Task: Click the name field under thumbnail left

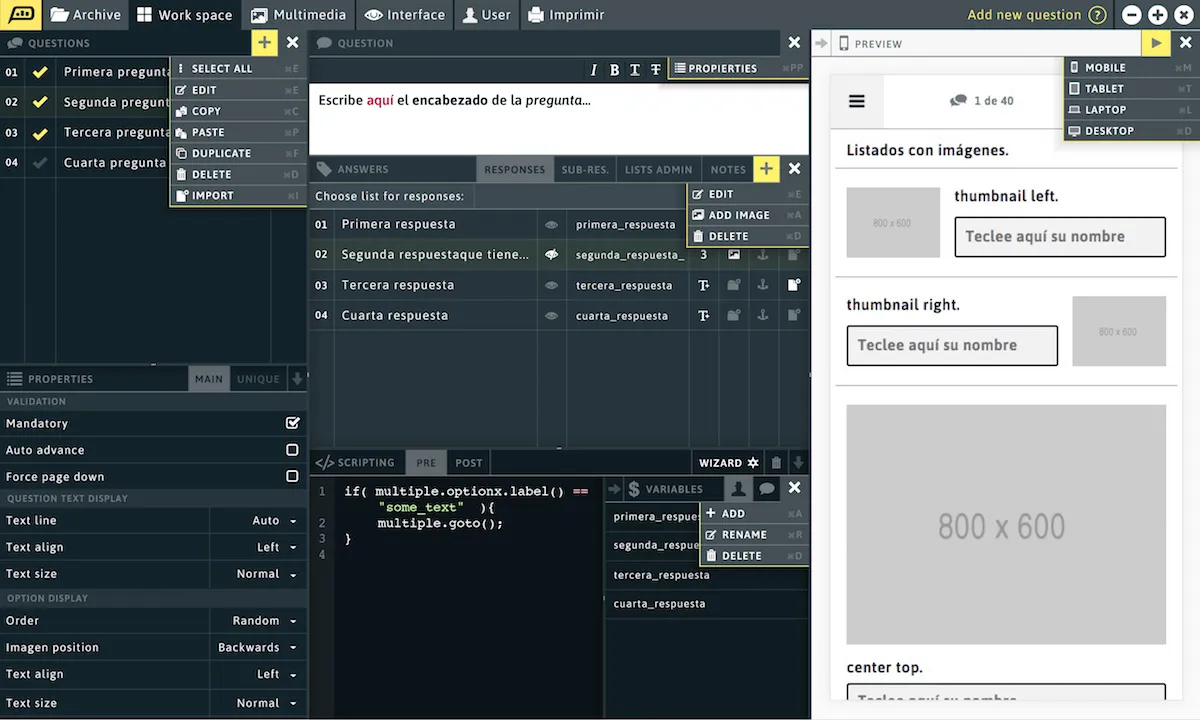Action: pos(1059,237)
